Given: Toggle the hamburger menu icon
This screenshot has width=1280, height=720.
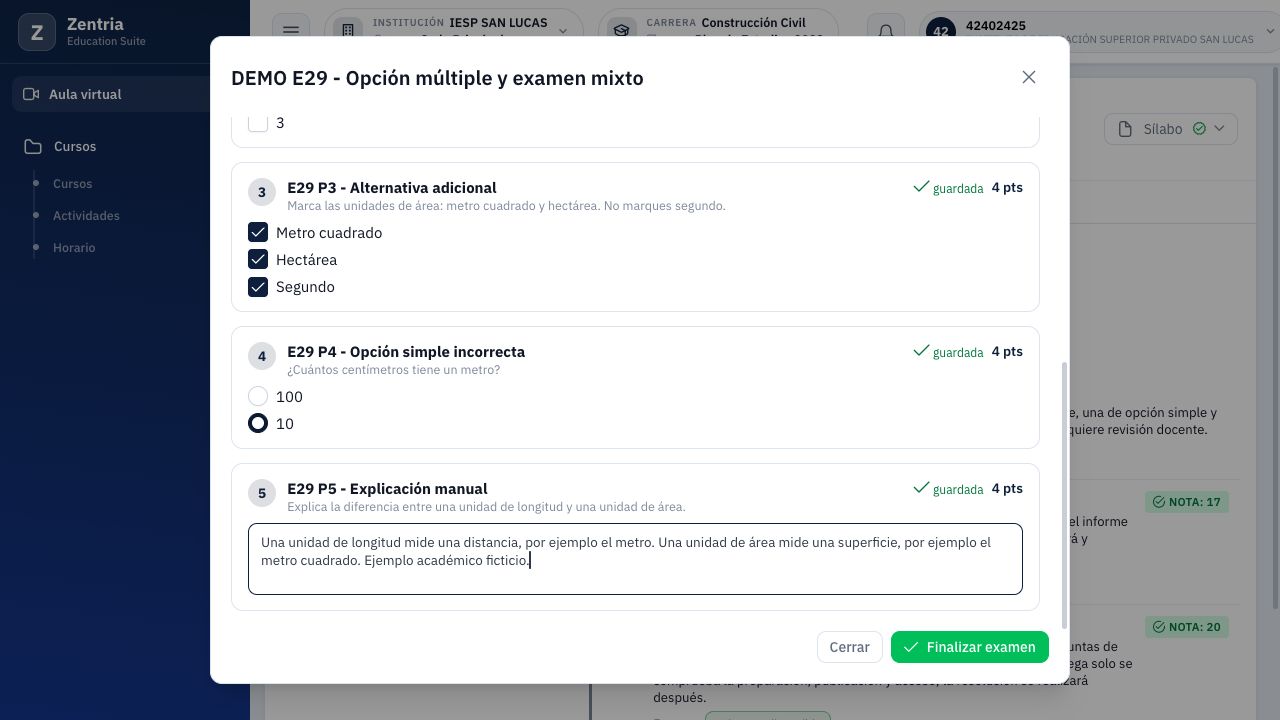Looking at the screenshot, I should click(x=291, y=31).
